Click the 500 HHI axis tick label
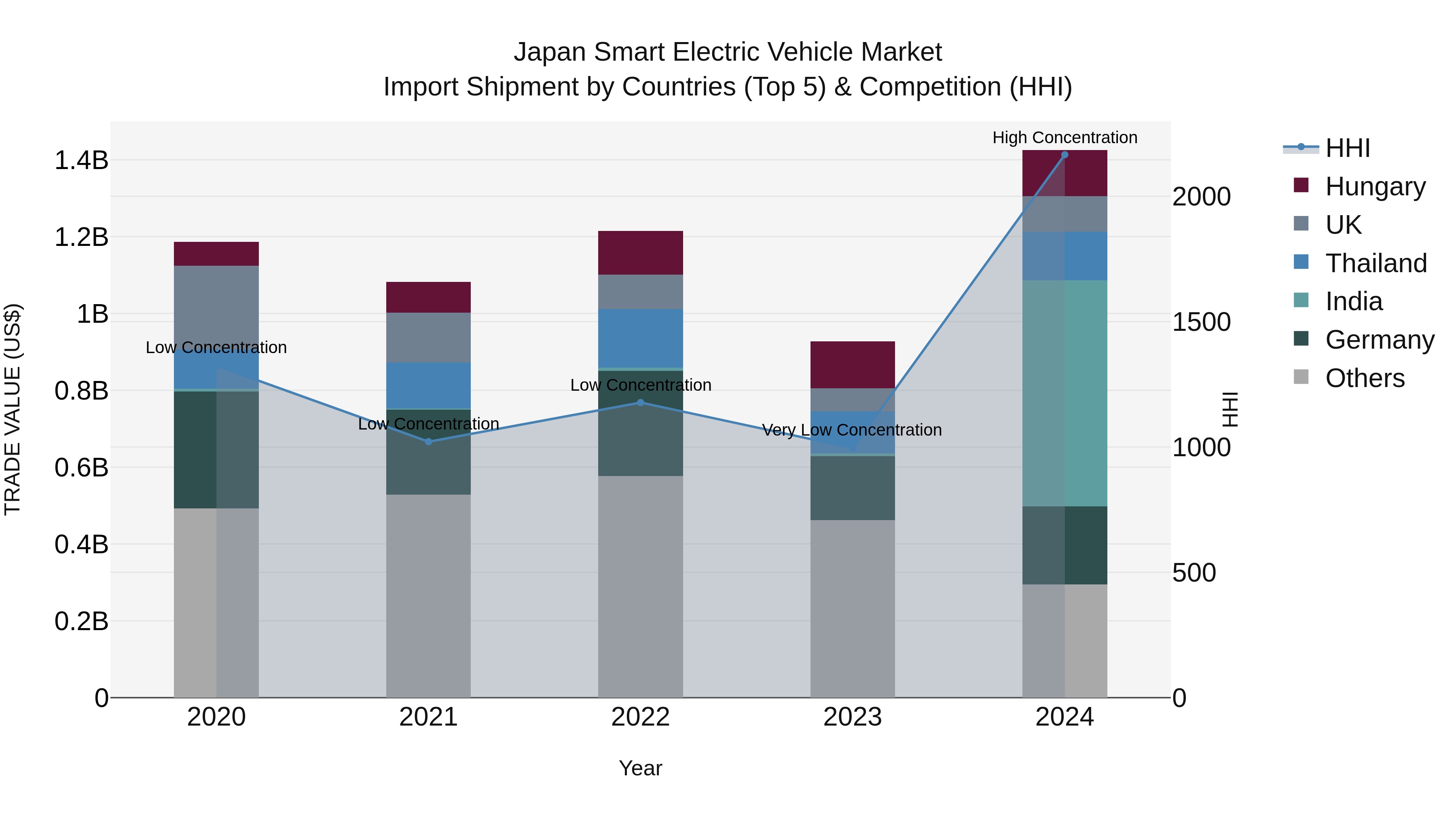This screenshot has width=1456, height=819. [1194, 573]
